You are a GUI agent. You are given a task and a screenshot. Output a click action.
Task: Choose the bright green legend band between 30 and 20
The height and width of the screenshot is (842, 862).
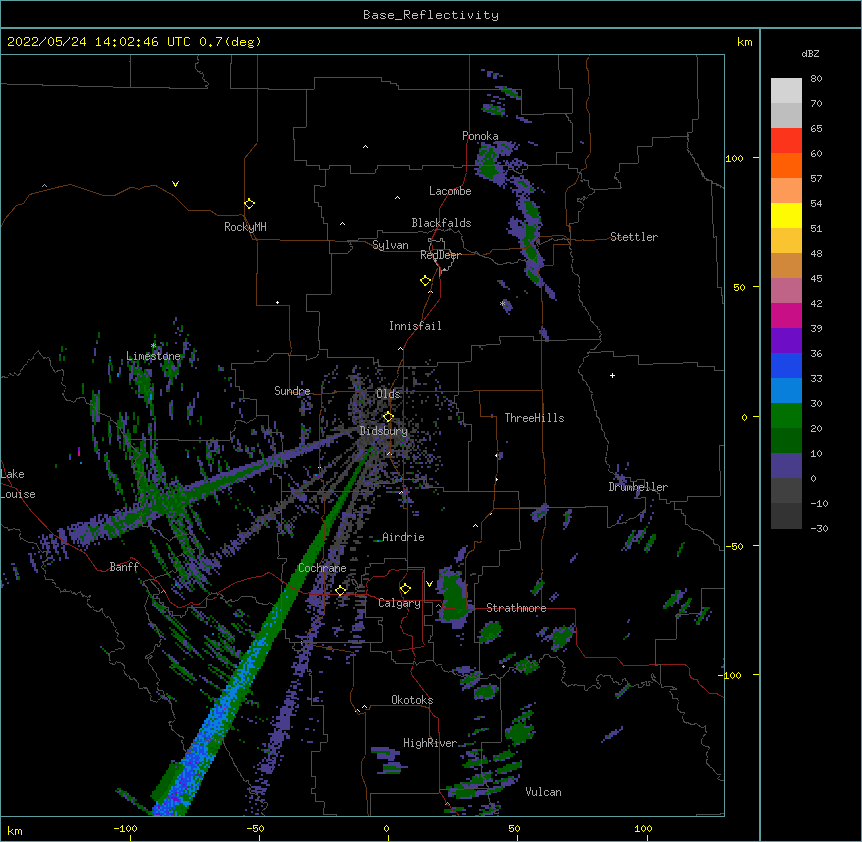coord(786,416)
